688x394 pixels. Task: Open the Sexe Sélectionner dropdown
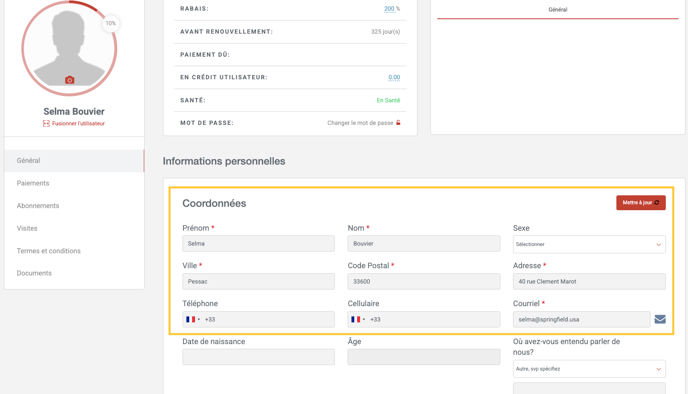click(x=589, y=244)
